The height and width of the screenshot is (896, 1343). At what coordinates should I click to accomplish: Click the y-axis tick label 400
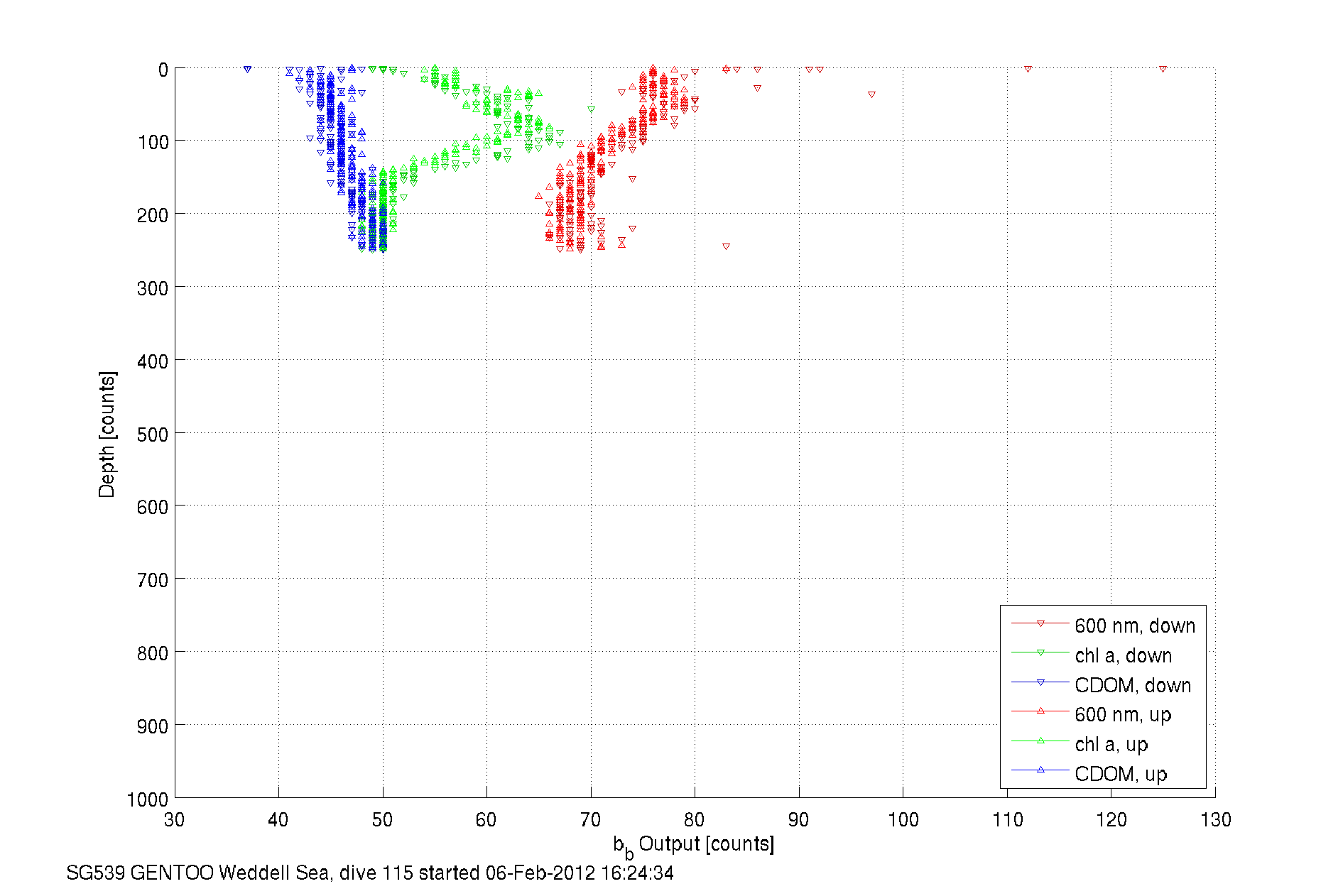coord(153,361)
